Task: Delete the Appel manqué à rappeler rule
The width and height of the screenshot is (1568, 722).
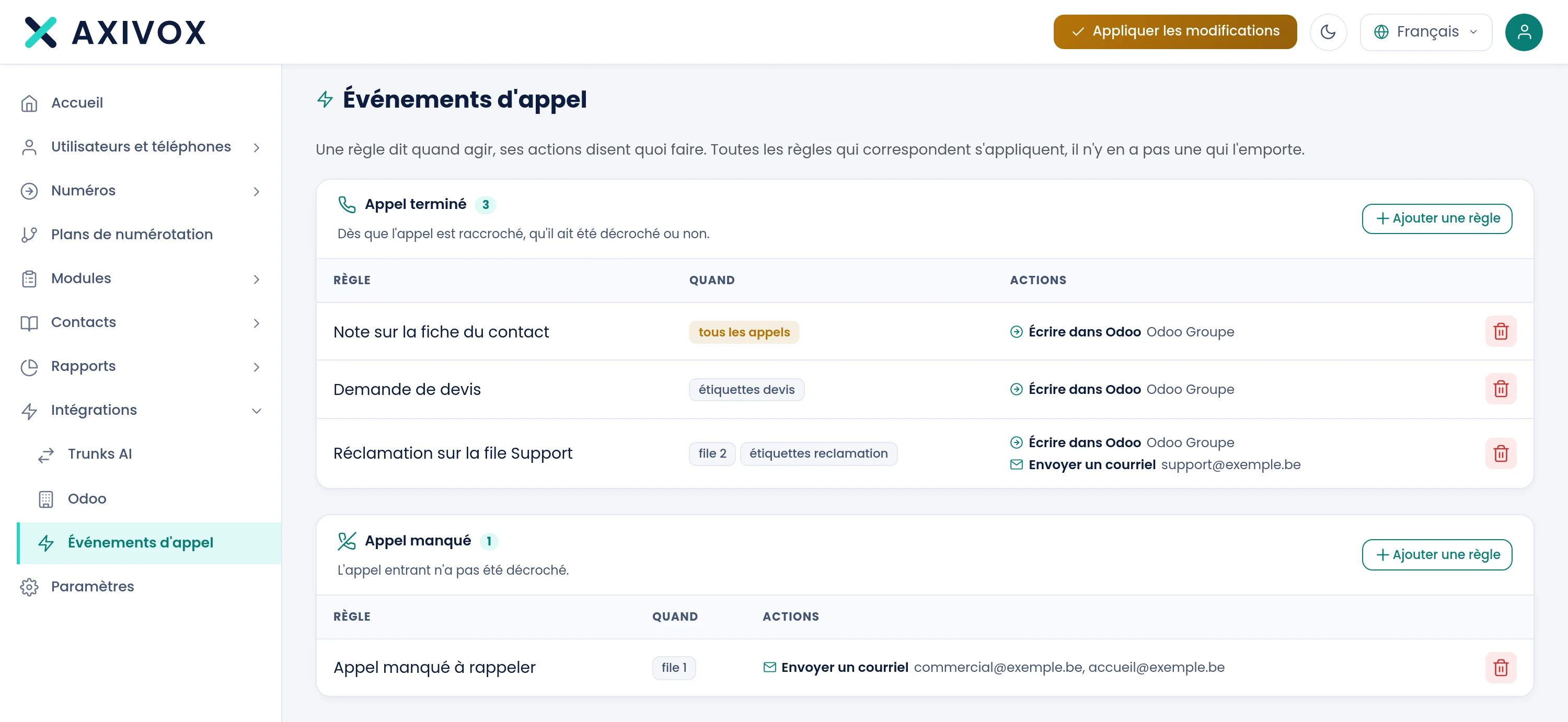Action: coord(1501,667)
